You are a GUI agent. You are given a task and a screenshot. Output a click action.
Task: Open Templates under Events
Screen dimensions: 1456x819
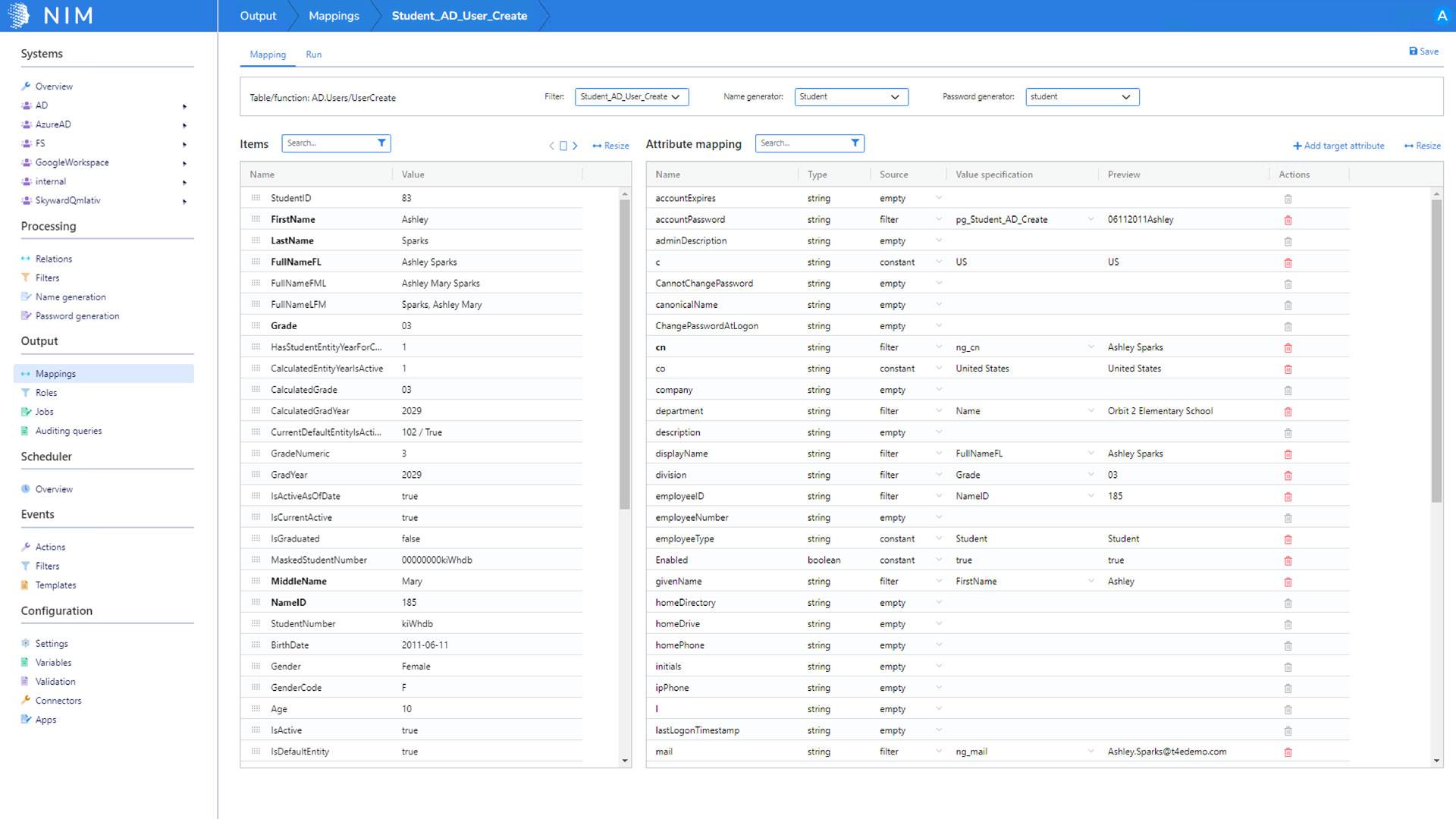coord(55,585)
